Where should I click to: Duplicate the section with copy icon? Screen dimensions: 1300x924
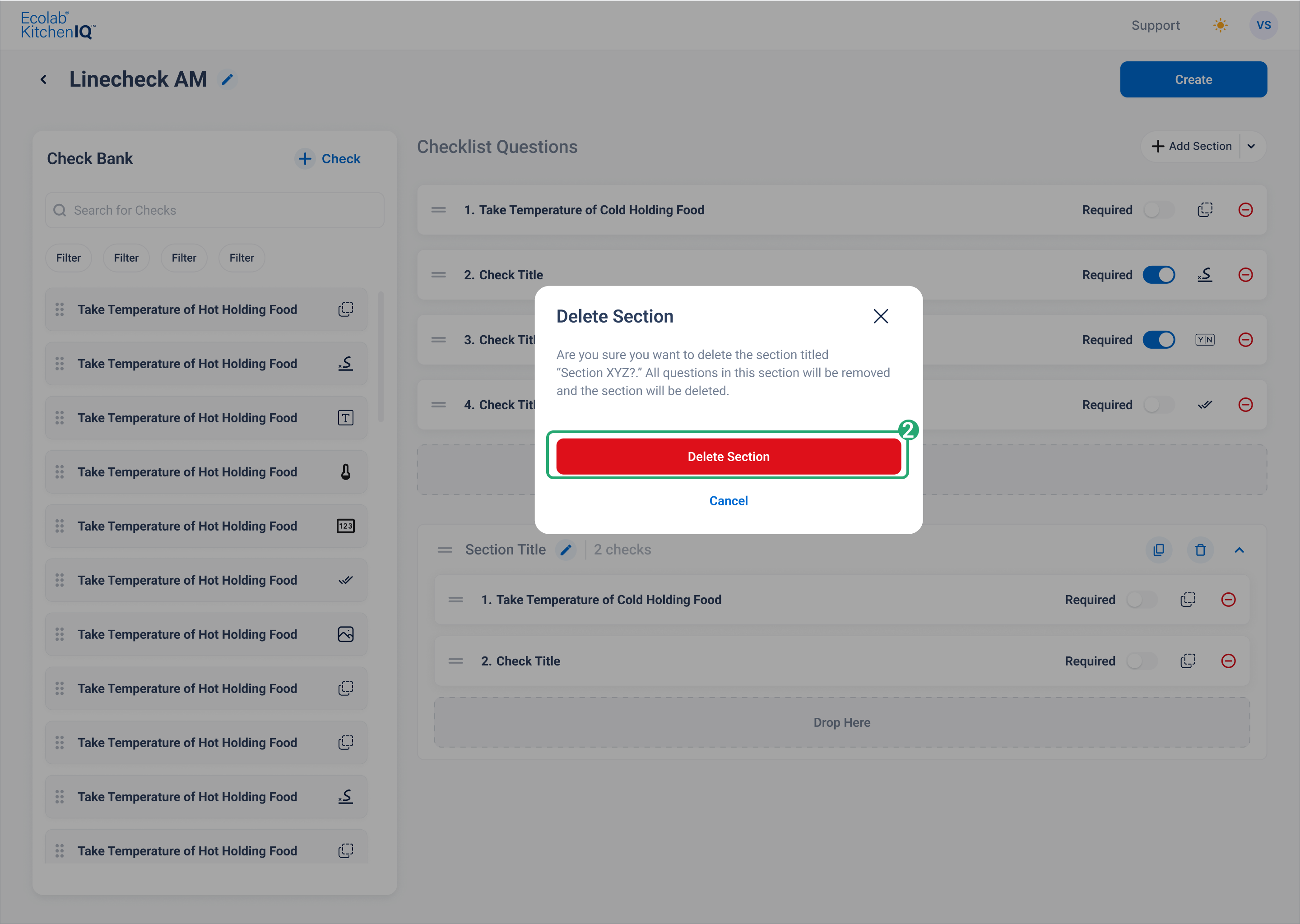(1158, 550)
